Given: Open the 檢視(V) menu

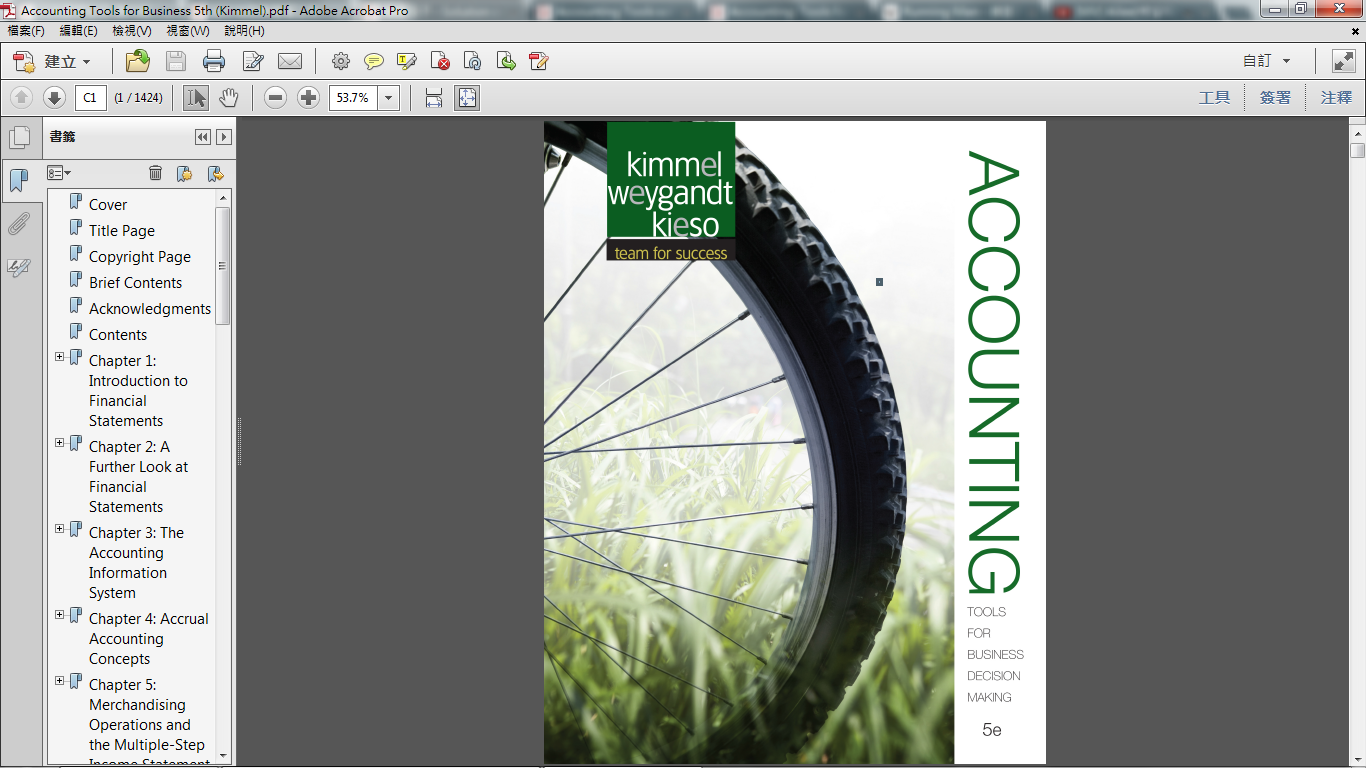Looking at the screenshot, I should (x=132, y=31).
